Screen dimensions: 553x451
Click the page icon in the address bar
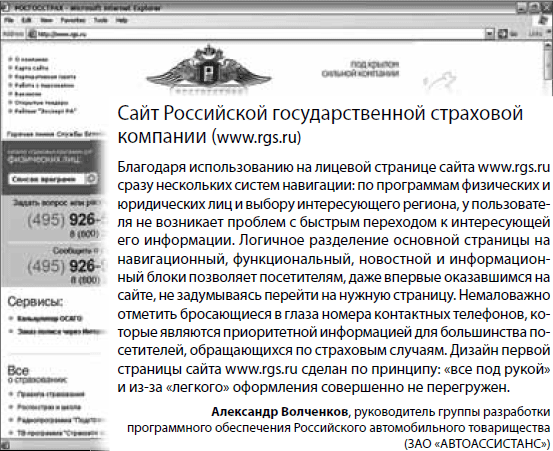pyautogui.click(x=32, y=34)
